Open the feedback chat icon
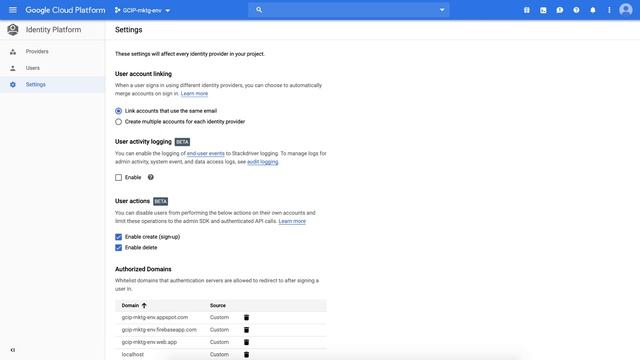640x360 pixels. click(560, 10)
